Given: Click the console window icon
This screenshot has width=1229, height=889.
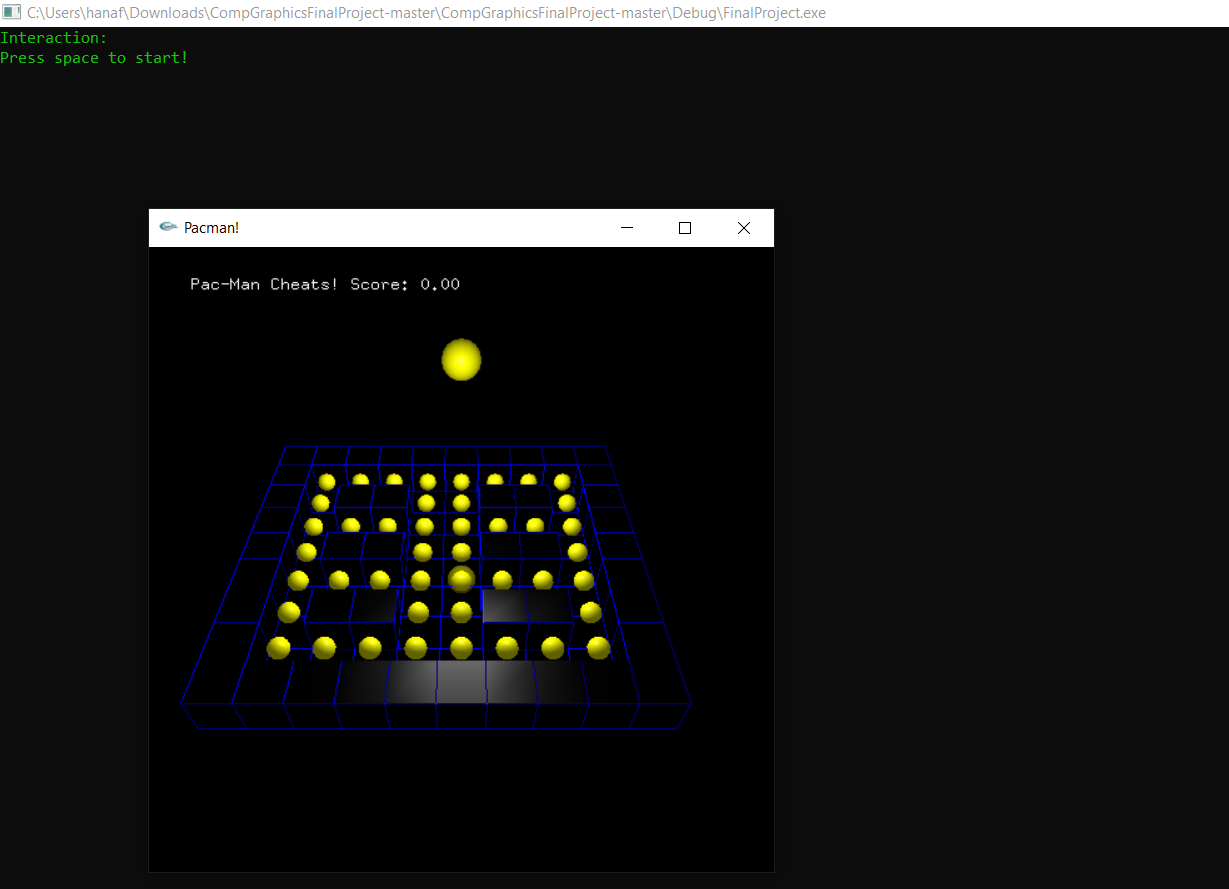Looking at the screenshot, I should 11,11.
